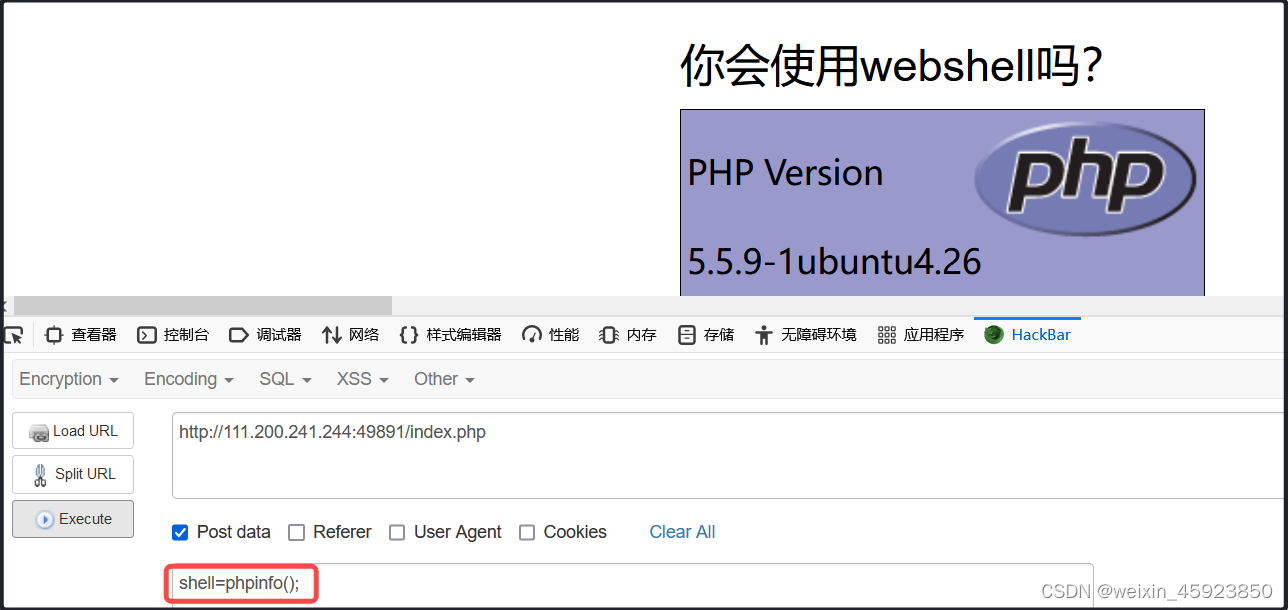Uncheck the Post data checkbox
Image resolution: width=1288 pixels, height=610 pixels.
point(180,532)
